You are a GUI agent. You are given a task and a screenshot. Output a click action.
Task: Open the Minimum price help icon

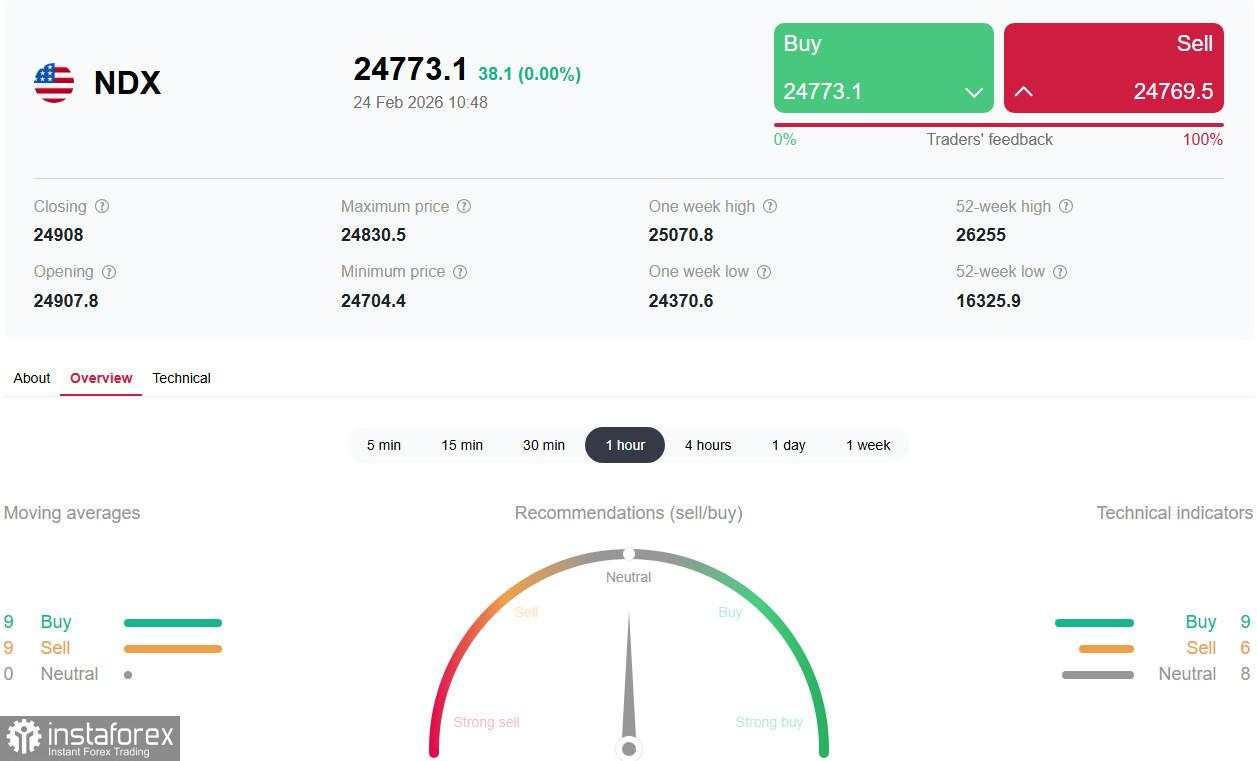459,271
